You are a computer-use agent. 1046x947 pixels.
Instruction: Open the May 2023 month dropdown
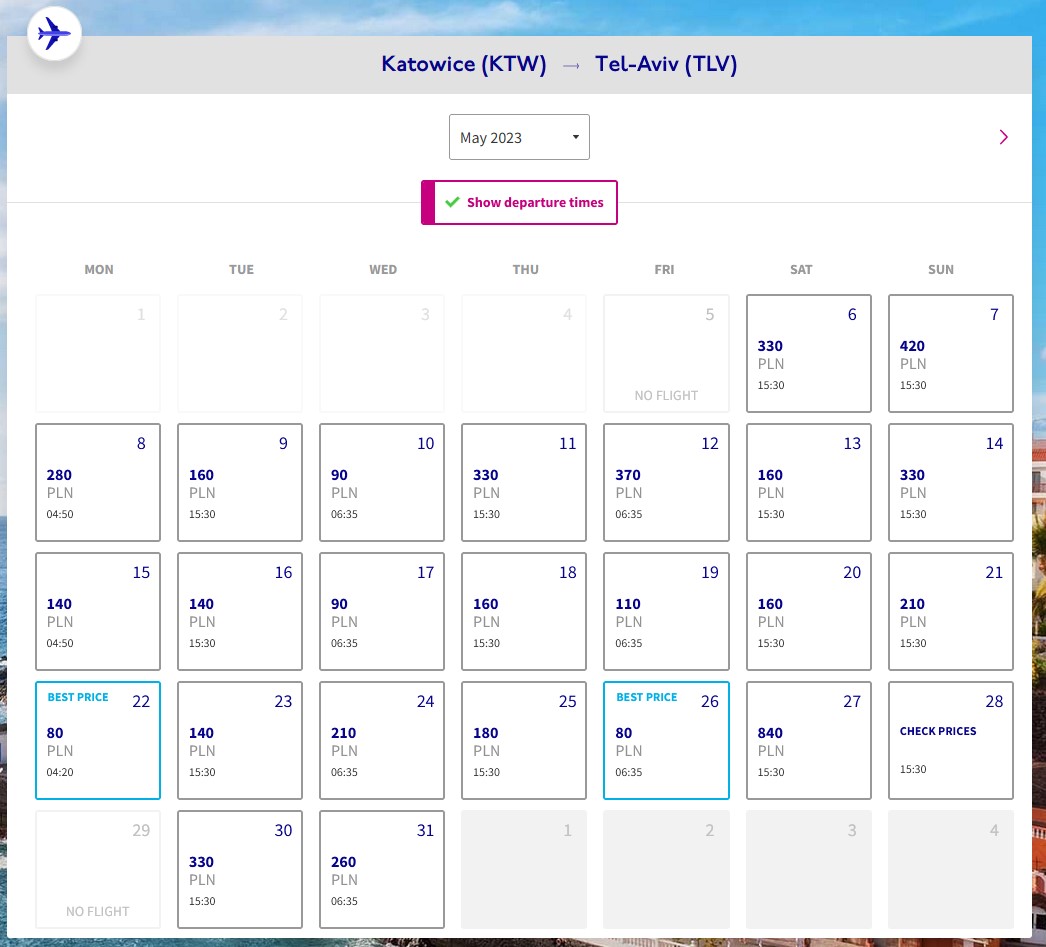(x=519, y=137)
